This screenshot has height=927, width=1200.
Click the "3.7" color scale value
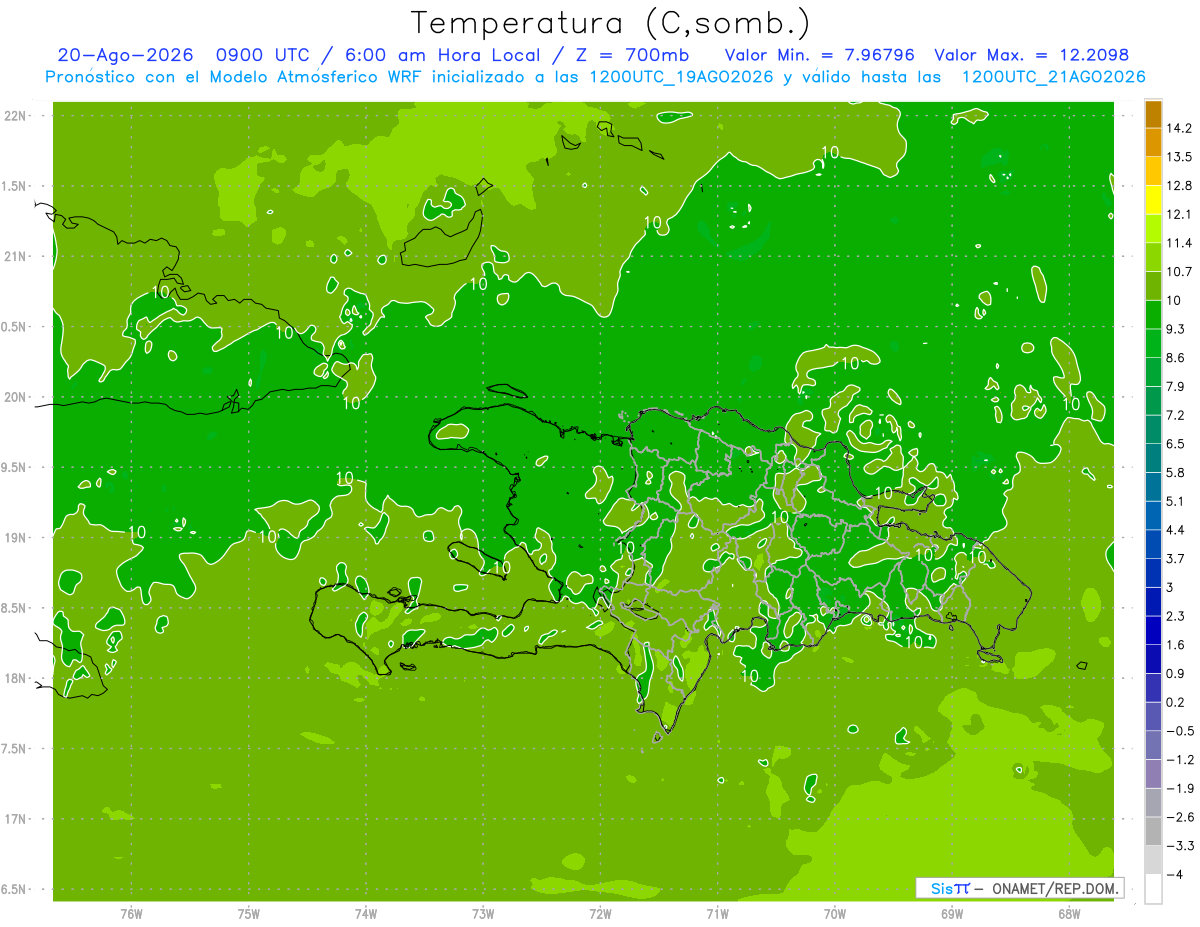[1175, 558]
